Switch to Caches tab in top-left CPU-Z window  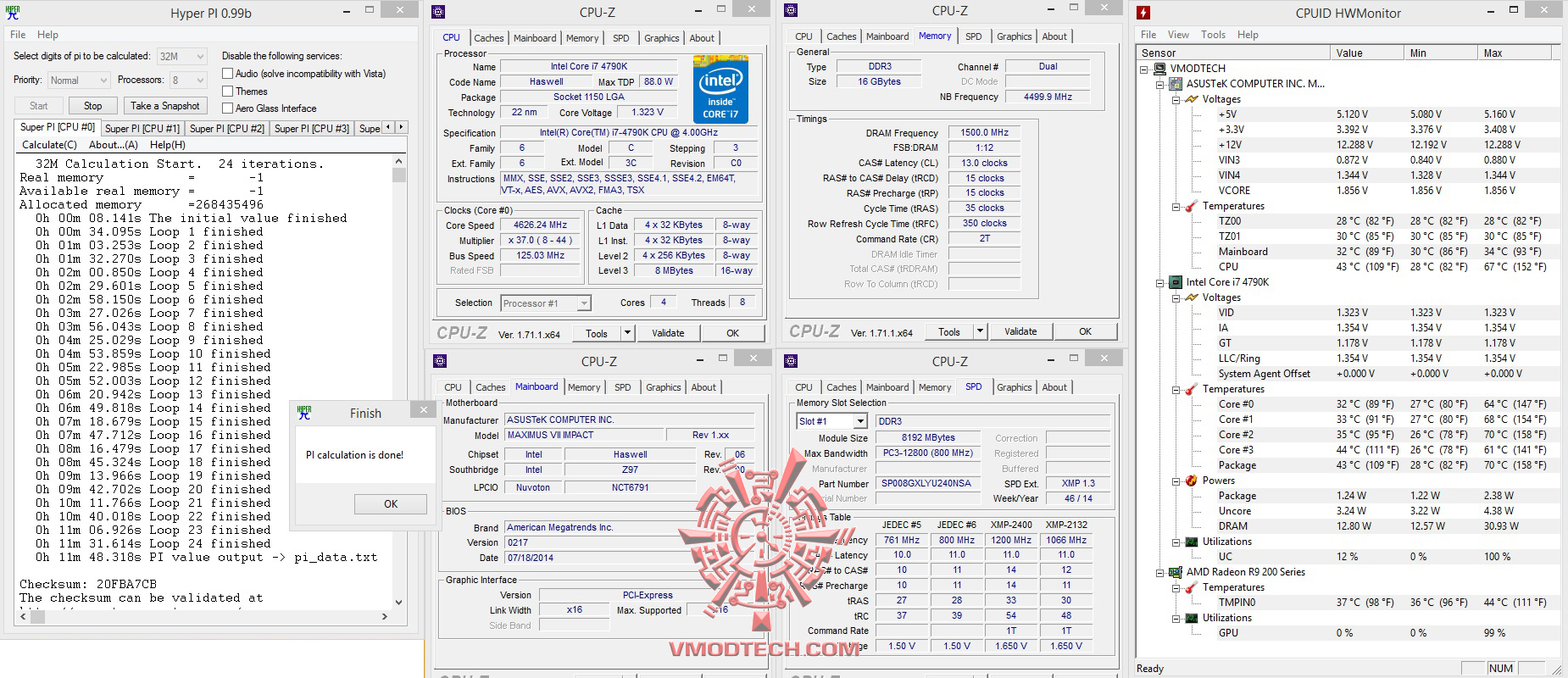coord(488,38)
